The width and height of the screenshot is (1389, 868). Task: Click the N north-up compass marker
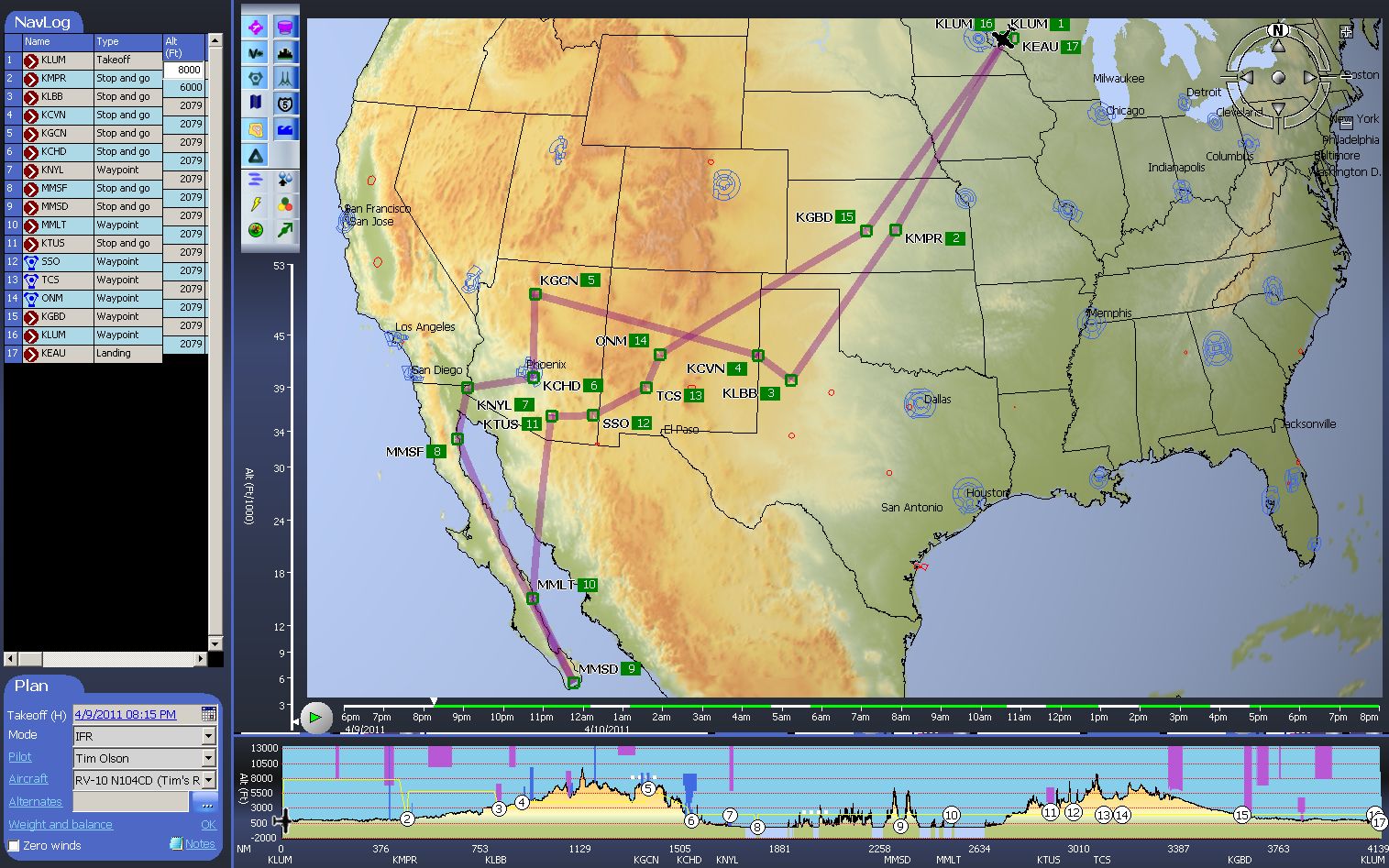[1278, 30]
